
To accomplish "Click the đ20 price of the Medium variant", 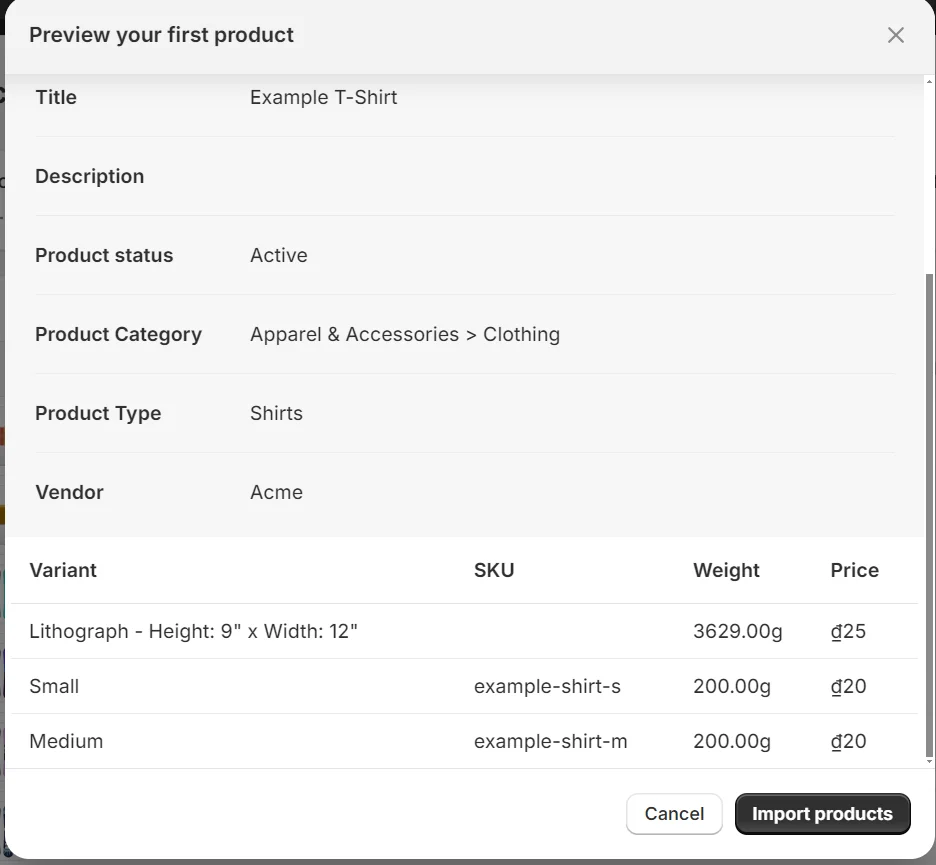I will [x=848, y=741].
